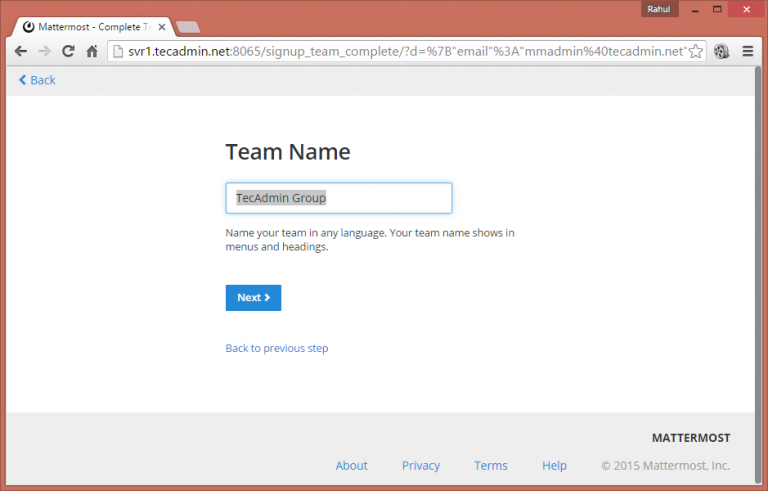Select the Mattermost - Complete tab
768x491 pixels.
tap(90, 26)
